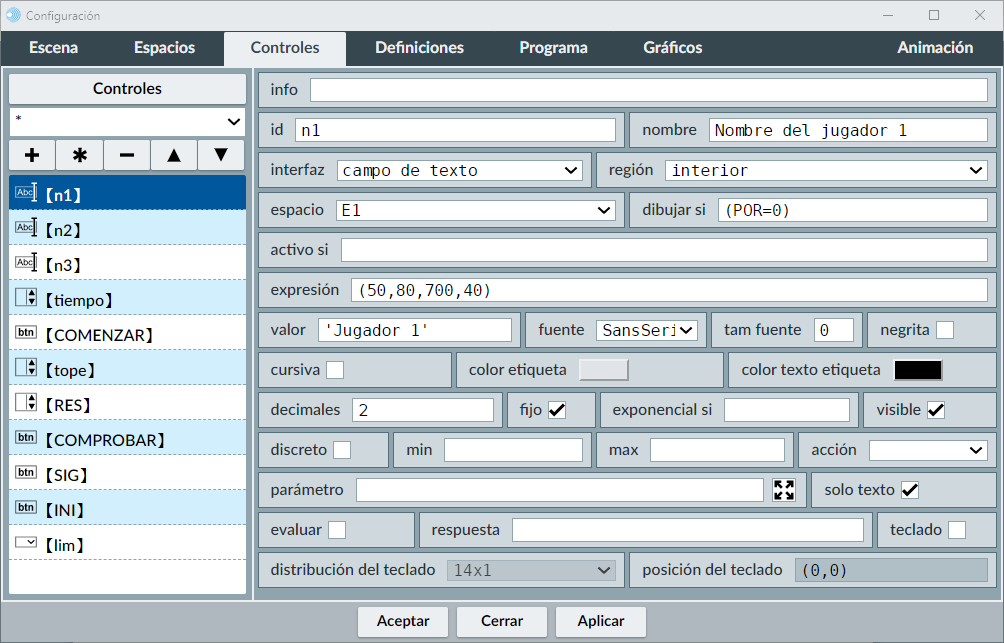Move control down with down arrow
The height and width of the screenshot is (643, 1004).
tap(221, 155)
